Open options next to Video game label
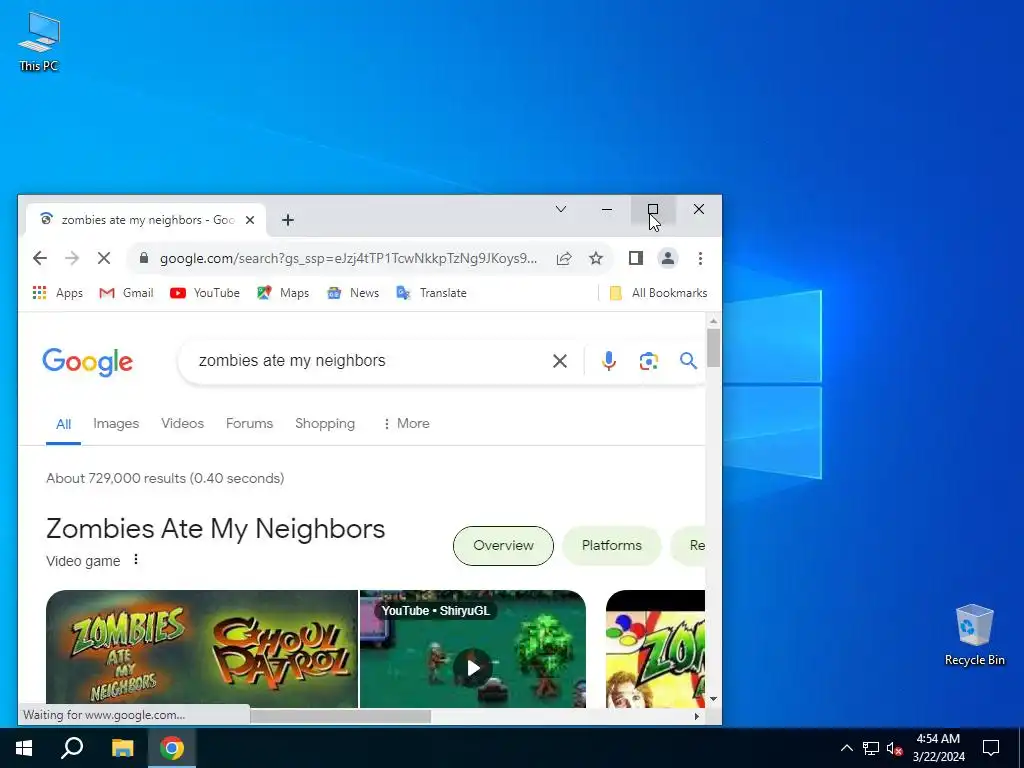The image size is (1024, 768). coord(136,560)
